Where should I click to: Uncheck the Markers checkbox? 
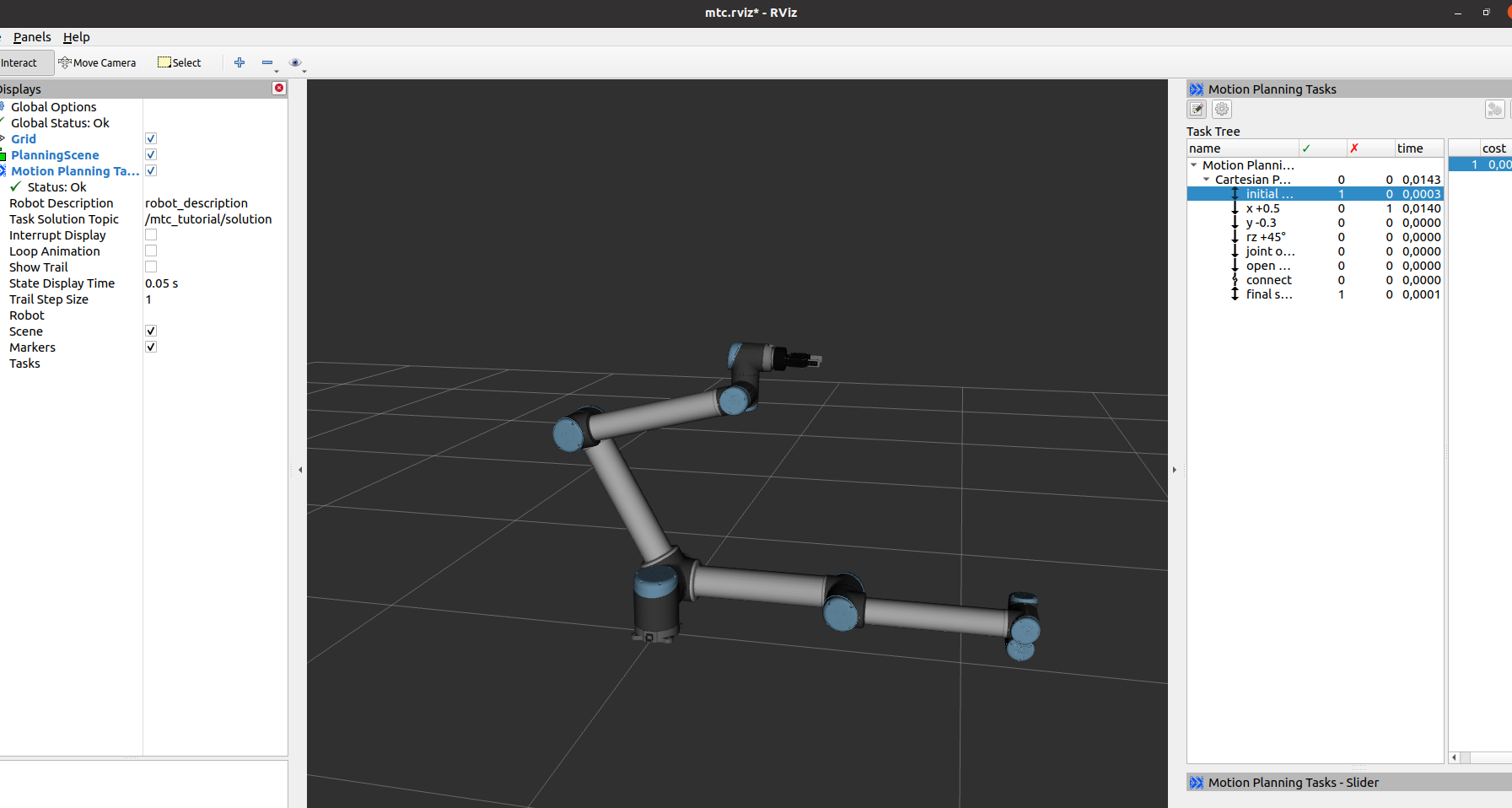pyautogui.click(x=151, y=347)
